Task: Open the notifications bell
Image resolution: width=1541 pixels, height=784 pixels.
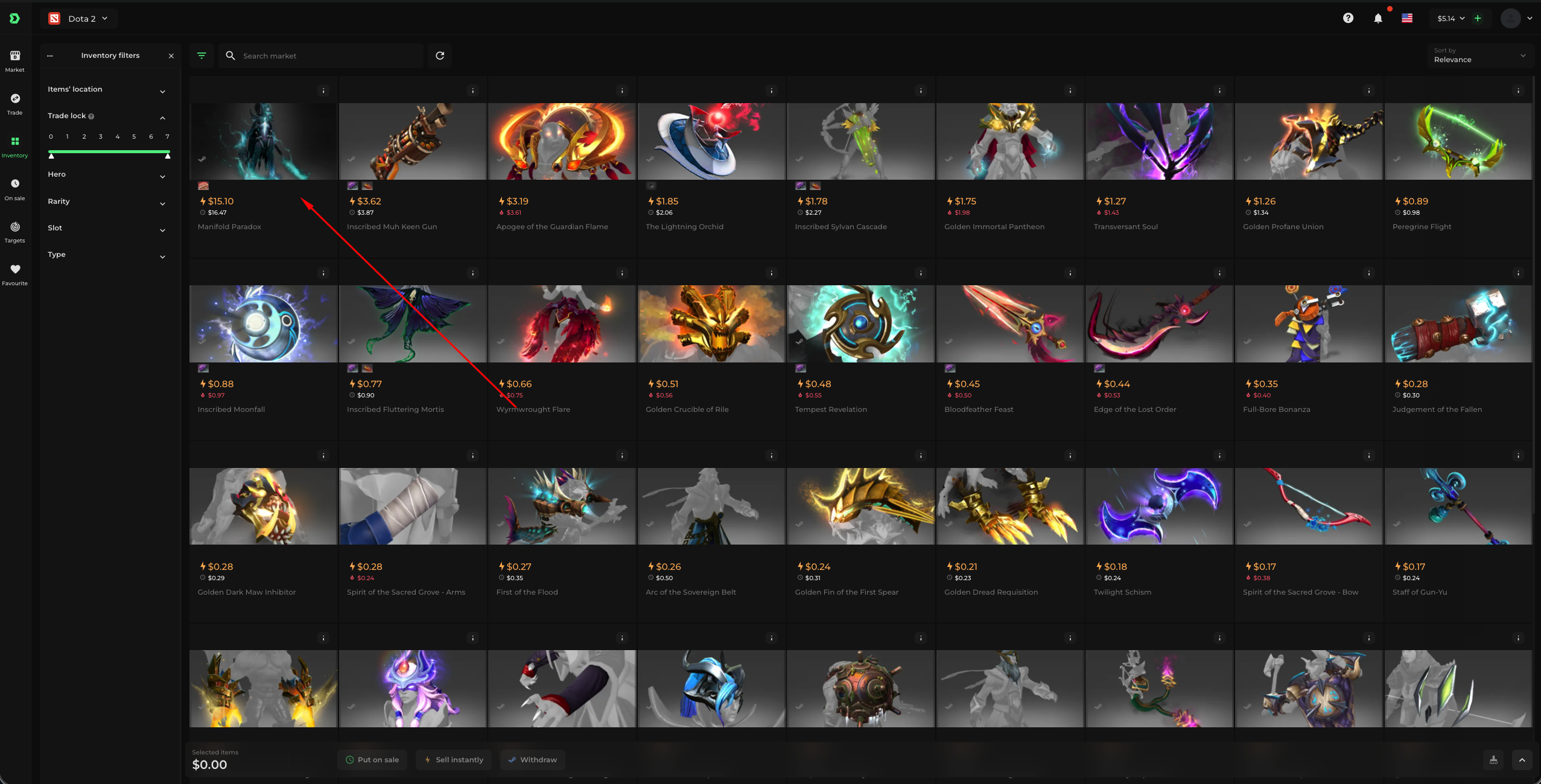Action: click(x=1378, y=19)
